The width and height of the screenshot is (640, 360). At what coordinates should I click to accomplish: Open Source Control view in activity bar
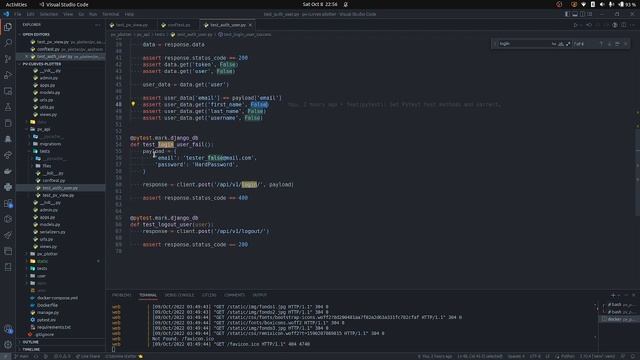coord(8,59)
